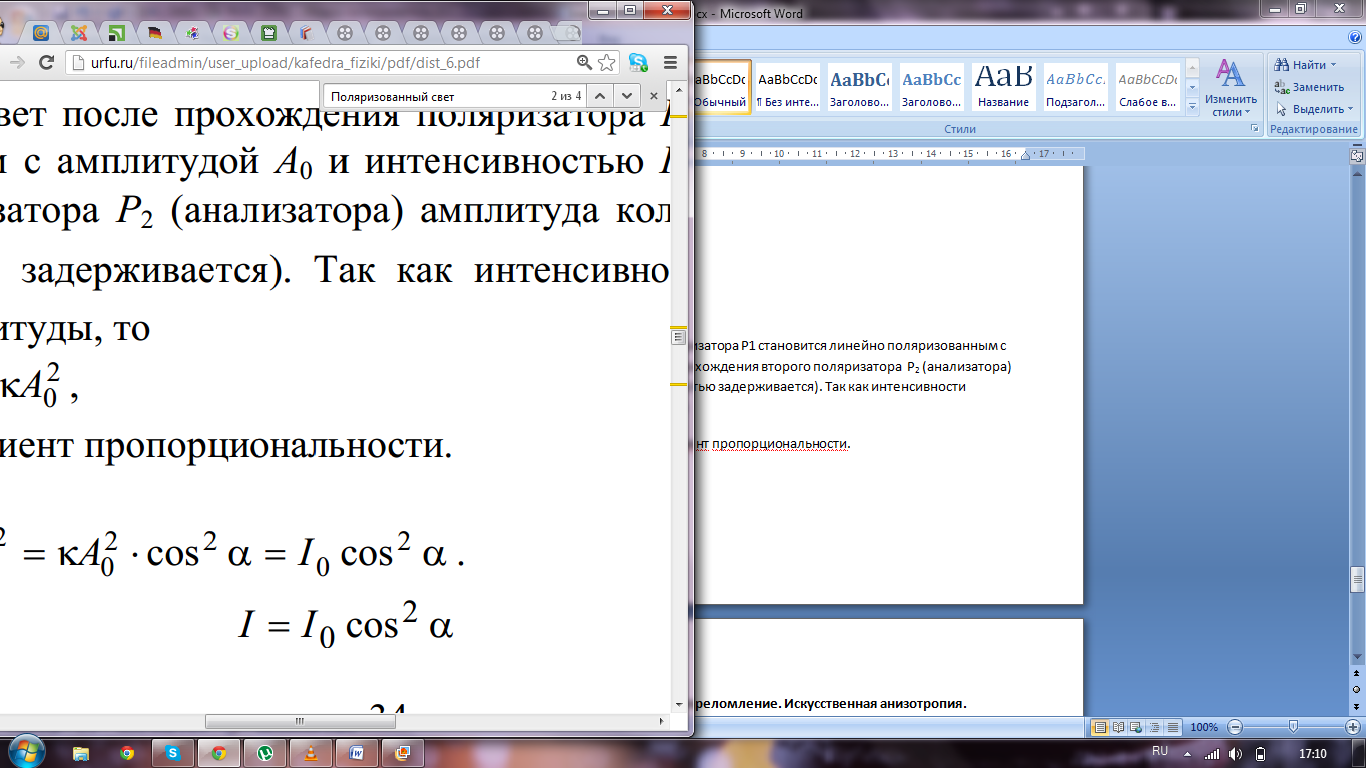Switch to the tab with book icon
Image resolution: width=1366 pixels, height=768 pixels.
(307, 32)
